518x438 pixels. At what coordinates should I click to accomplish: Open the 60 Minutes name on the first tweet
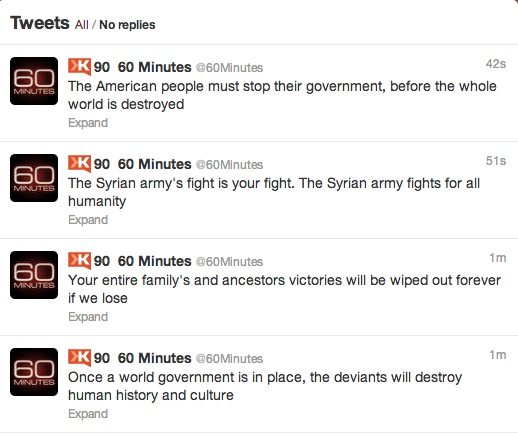(x=155, y=67)
